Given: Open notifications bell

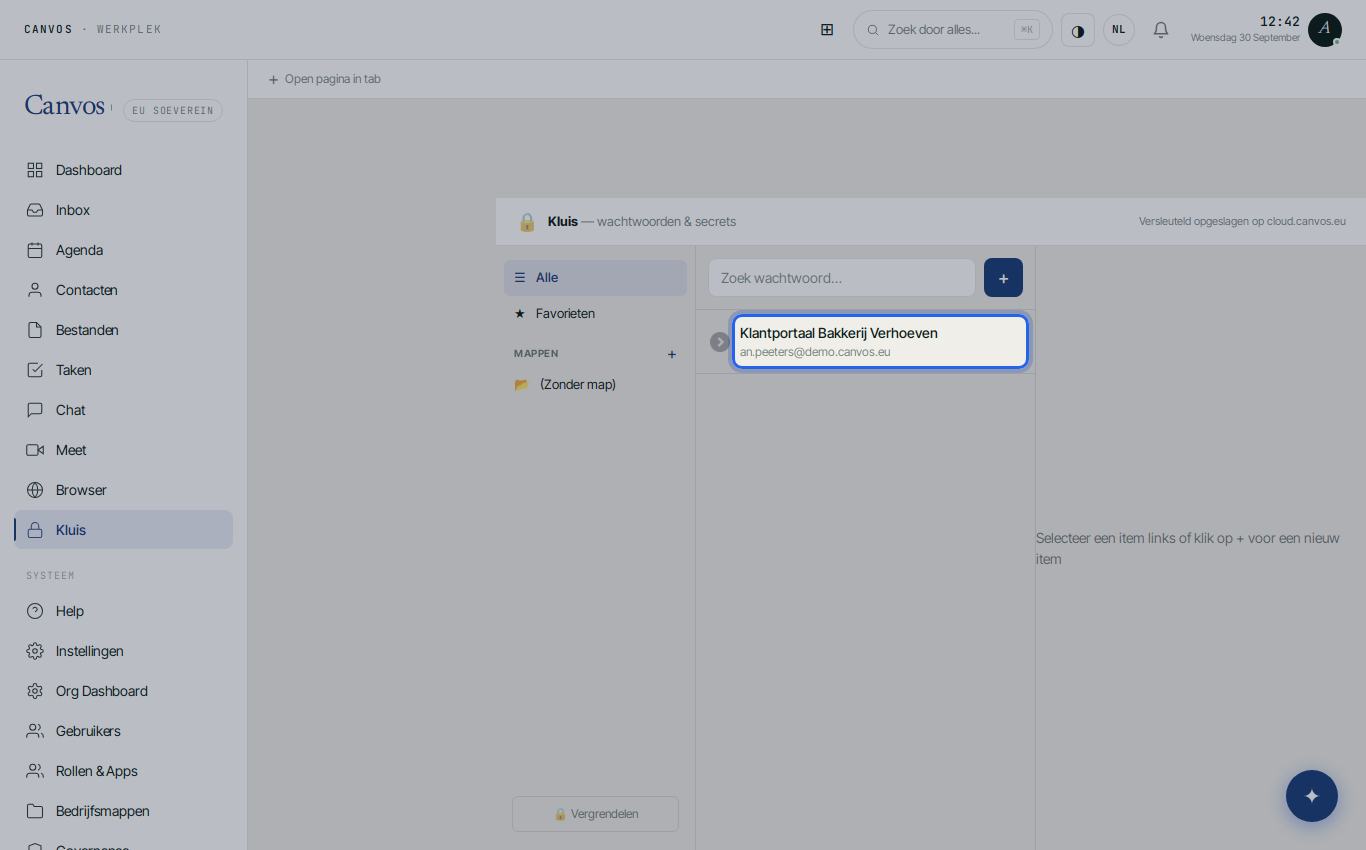Looking at the screenshot, I should [x=1161, y=30].
